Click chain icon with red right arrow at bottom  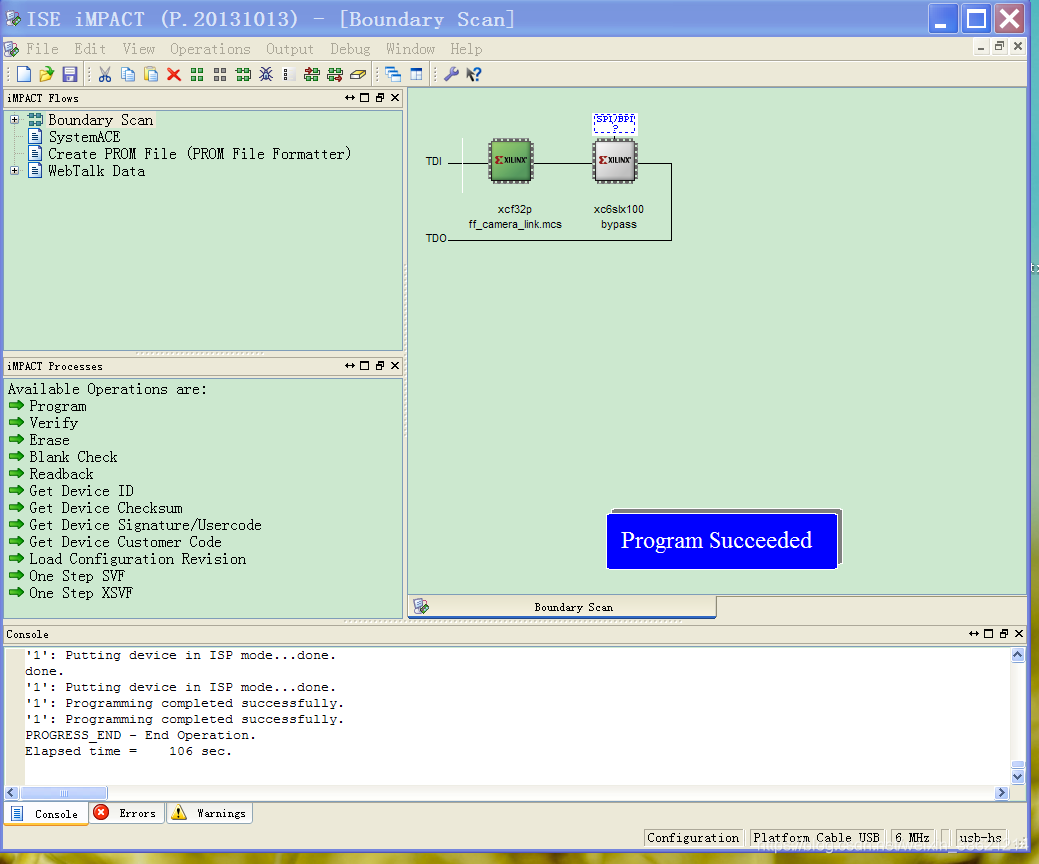(335, 74)
